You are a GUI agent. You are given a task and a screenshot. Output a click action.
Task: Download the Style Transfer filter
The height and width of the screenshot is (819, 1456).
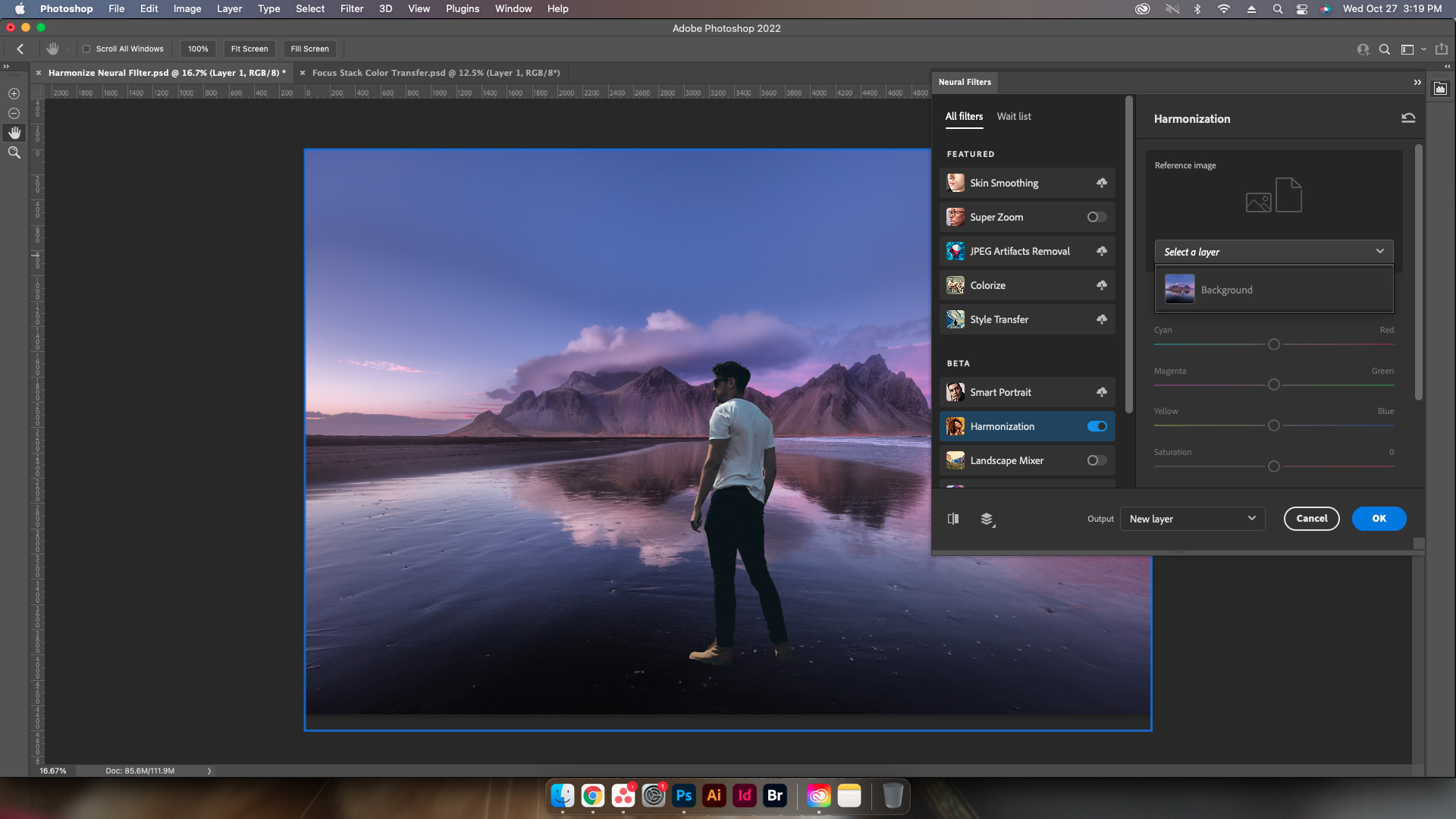(x=1101, y=319)
